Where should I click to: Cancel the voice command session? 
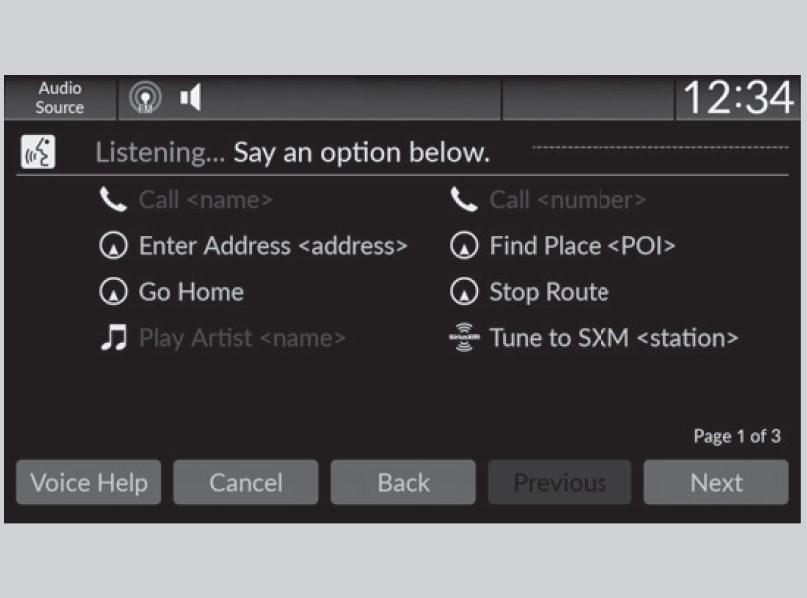(246, 483)
